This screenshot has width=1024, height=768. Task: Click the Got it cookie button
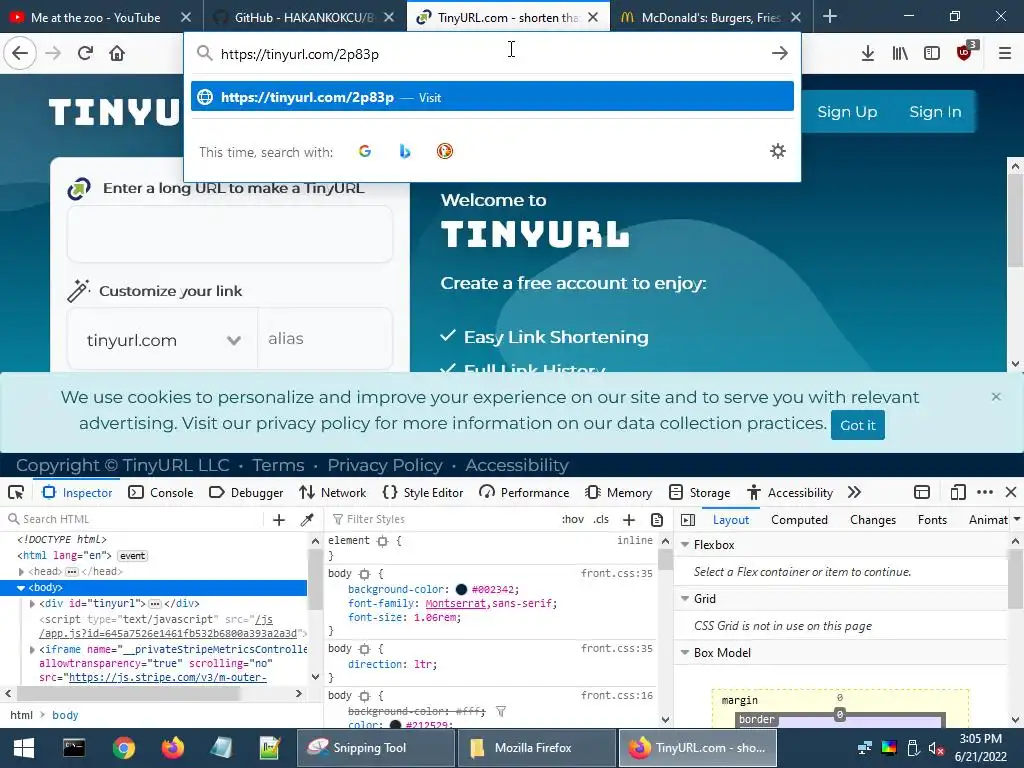(857, 425)
